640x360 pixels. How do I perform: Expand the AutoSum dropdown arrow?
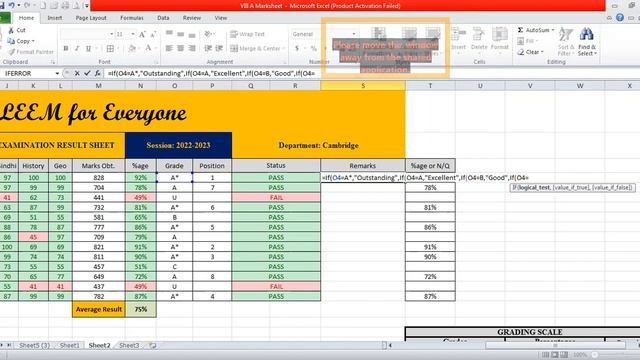click(x=553, y=30)
